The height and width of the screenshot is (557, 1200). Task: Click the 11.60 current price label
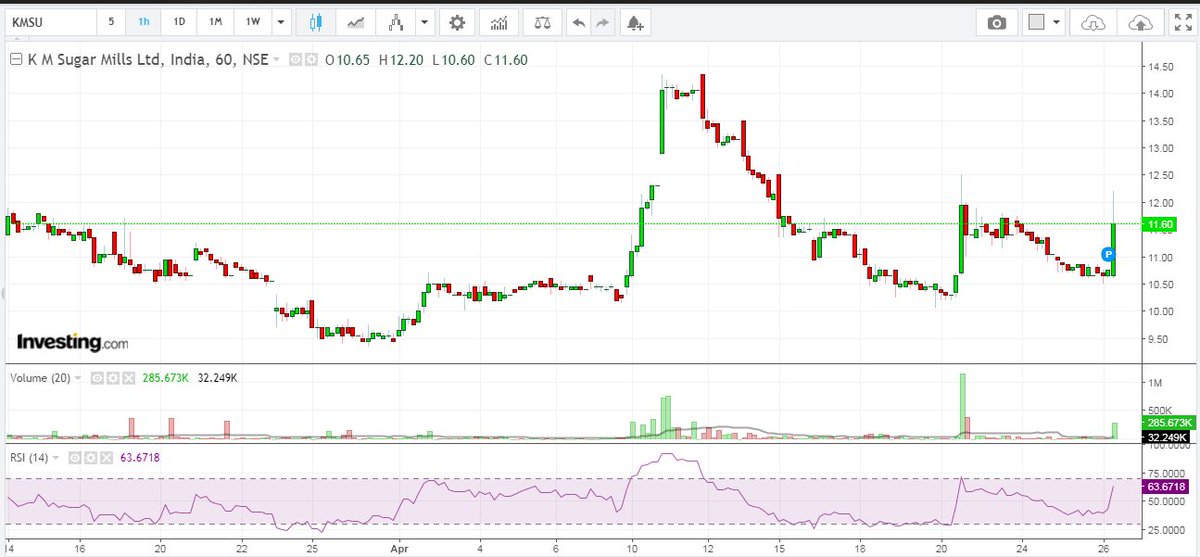1160,224
